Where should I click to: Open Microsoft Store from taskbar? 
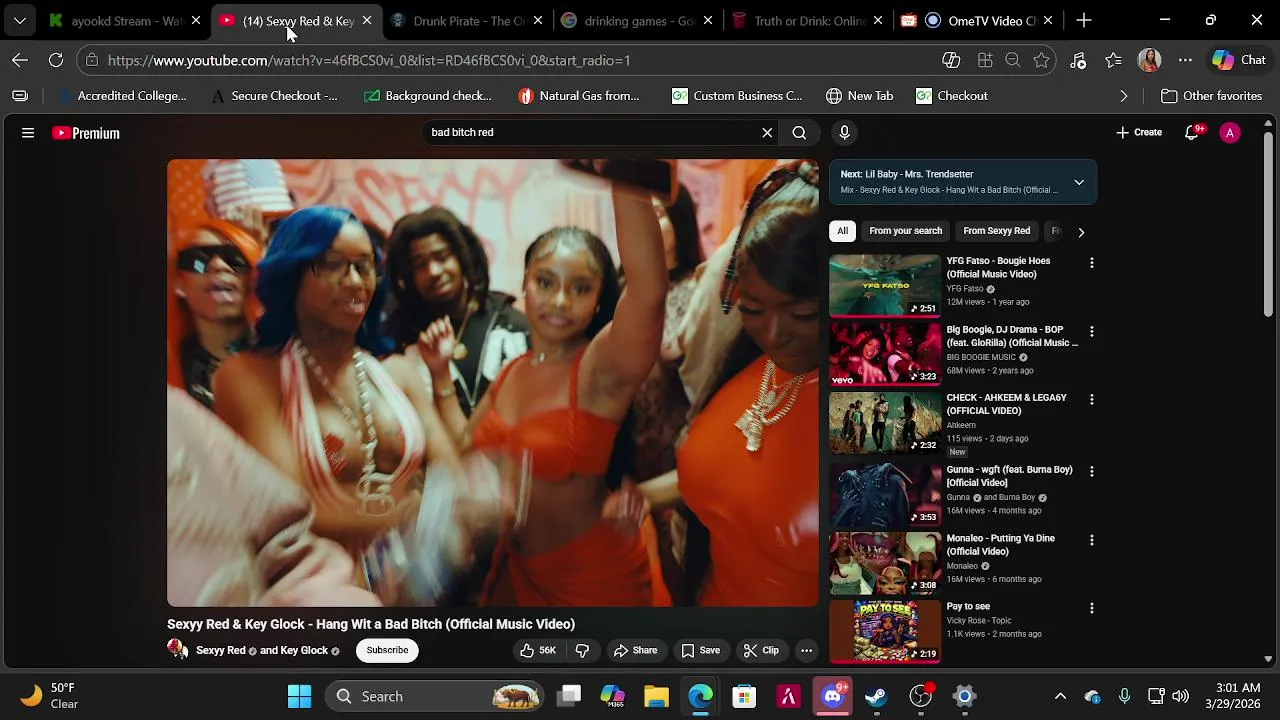(744, 696)
